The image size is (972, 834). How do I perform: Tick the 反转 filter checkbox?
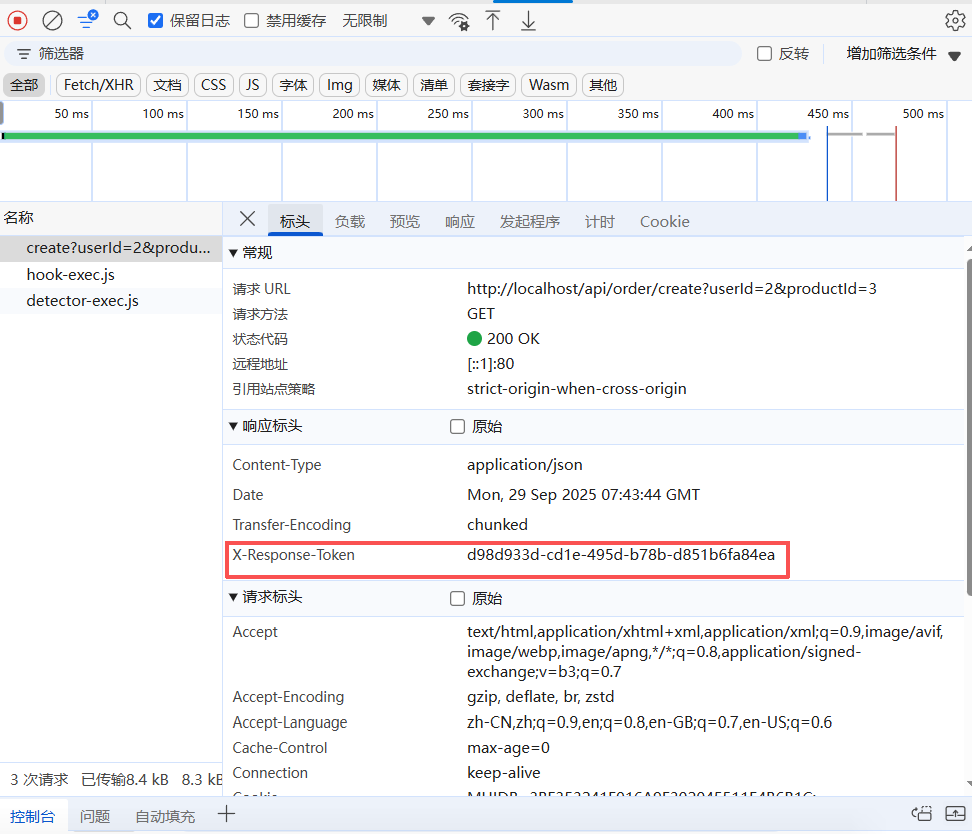(x=765, y=54)
